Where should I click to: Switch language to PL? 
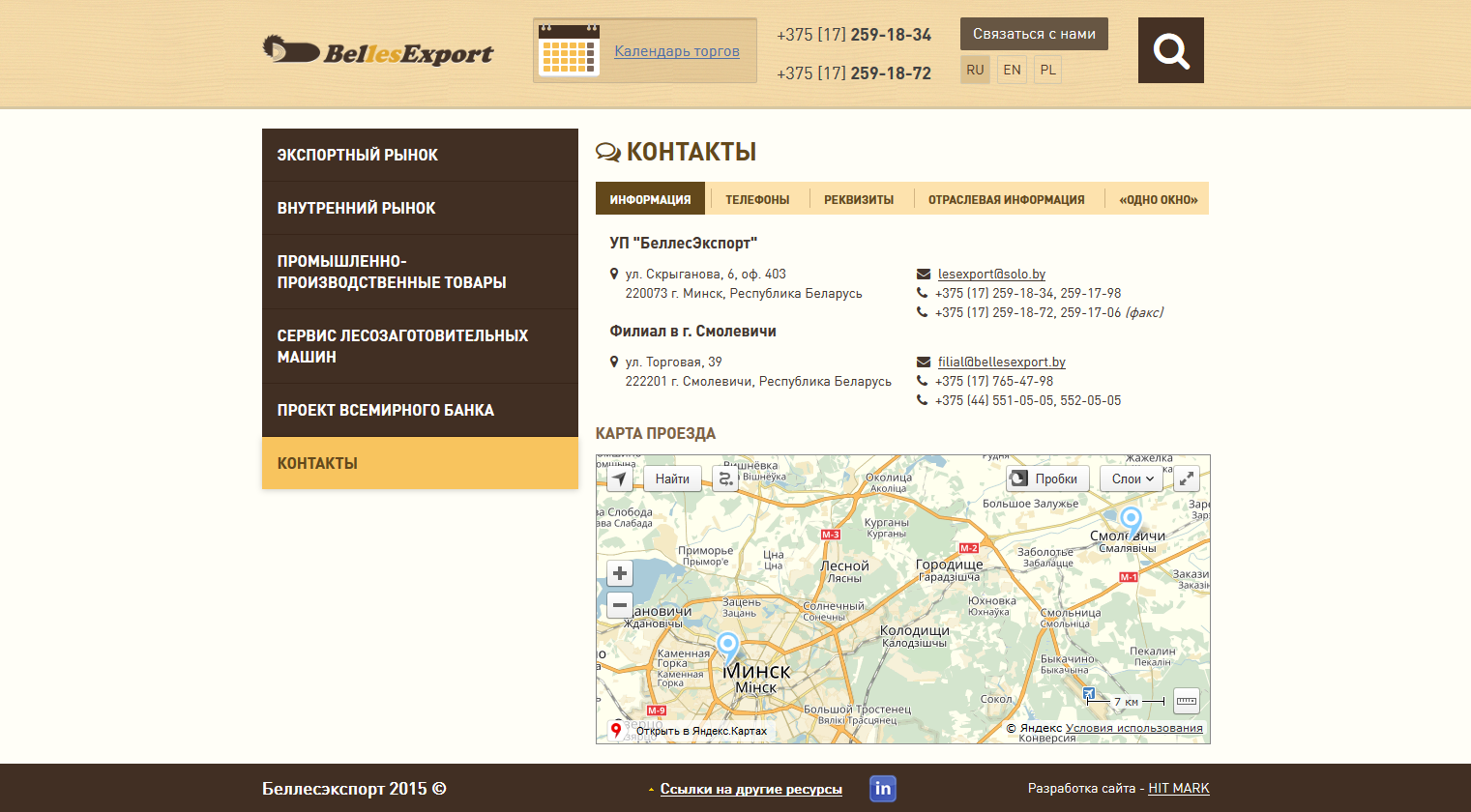(x=1047, y=70)
